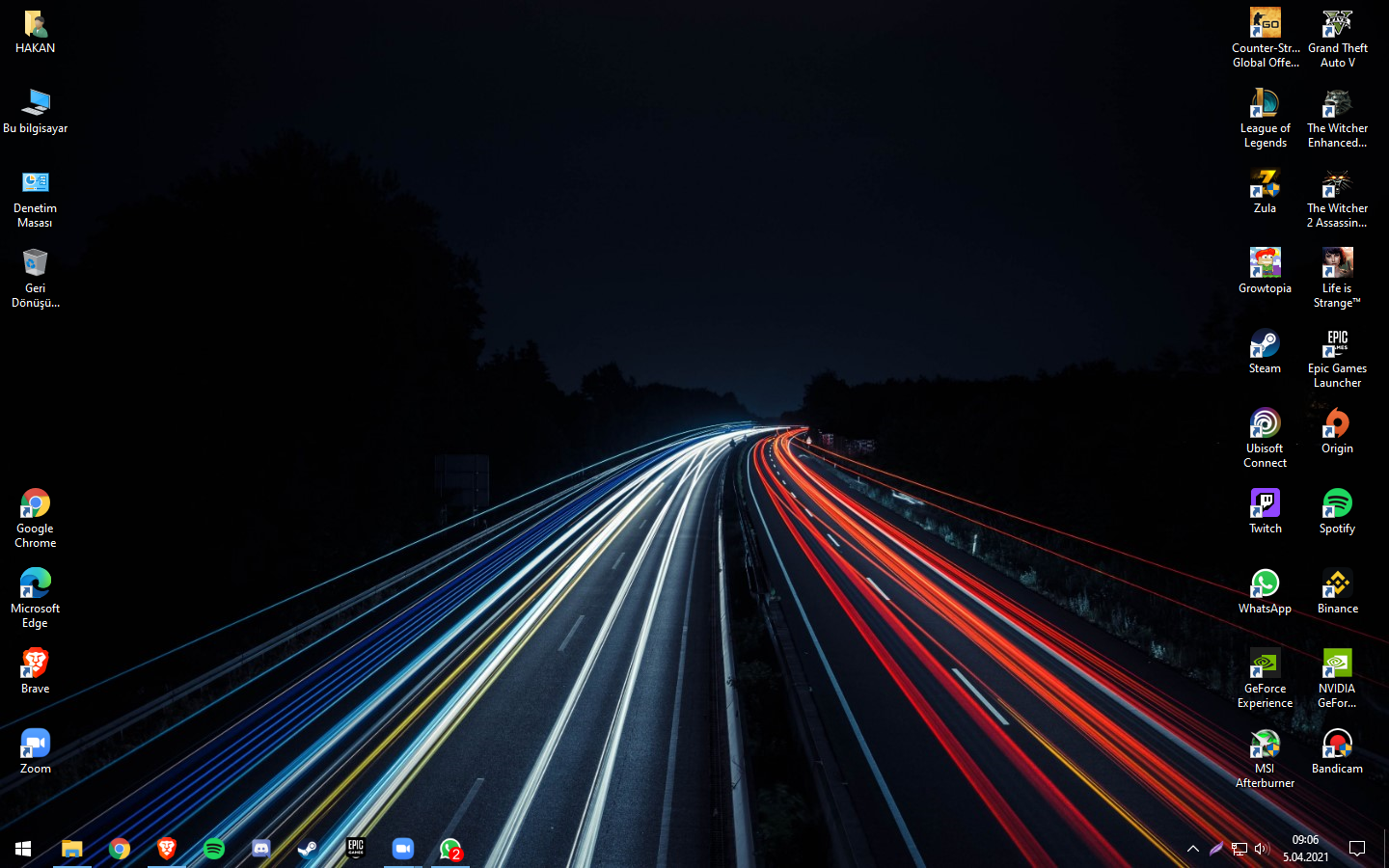The height and width of the screenshot is (868, 1389).
Task: Select the Microsoft Edge desktop shortcut
Action: [35, 599]
